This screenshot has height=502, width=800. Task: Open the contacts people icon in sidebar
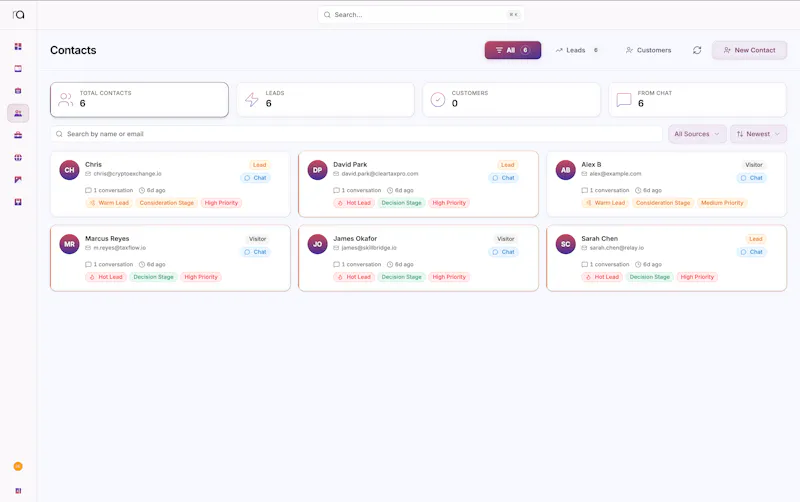point(18,113)
